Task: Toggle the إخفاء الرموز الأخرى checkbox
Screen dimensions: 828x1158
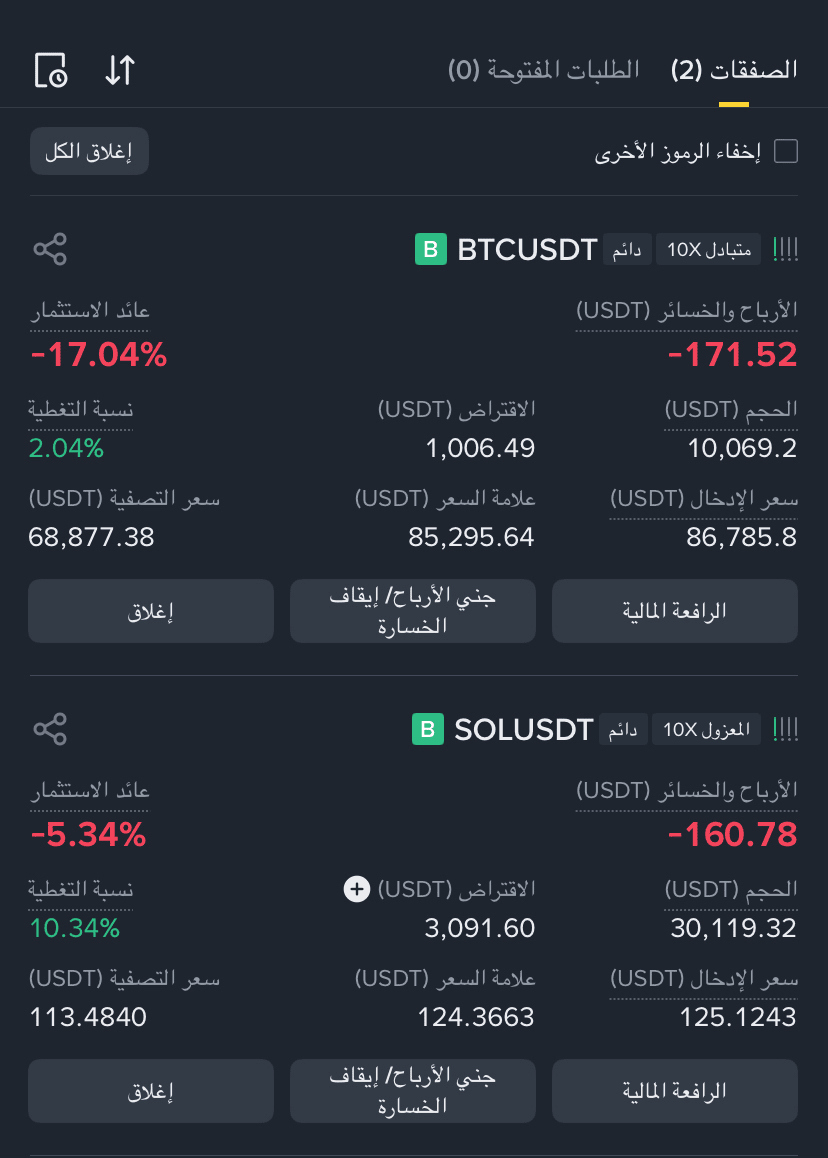Action: click(785, 151)
